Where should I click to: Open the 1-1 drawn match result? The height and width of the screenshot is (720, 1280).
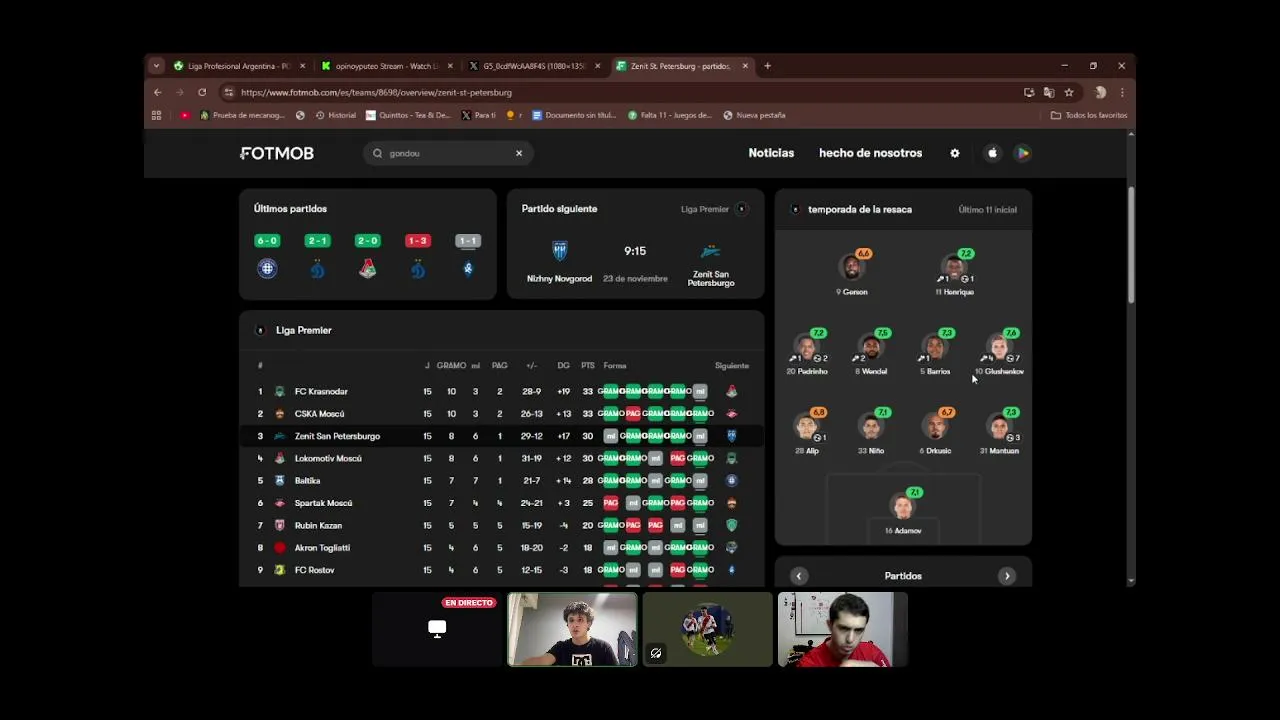(x=468, y=241)
